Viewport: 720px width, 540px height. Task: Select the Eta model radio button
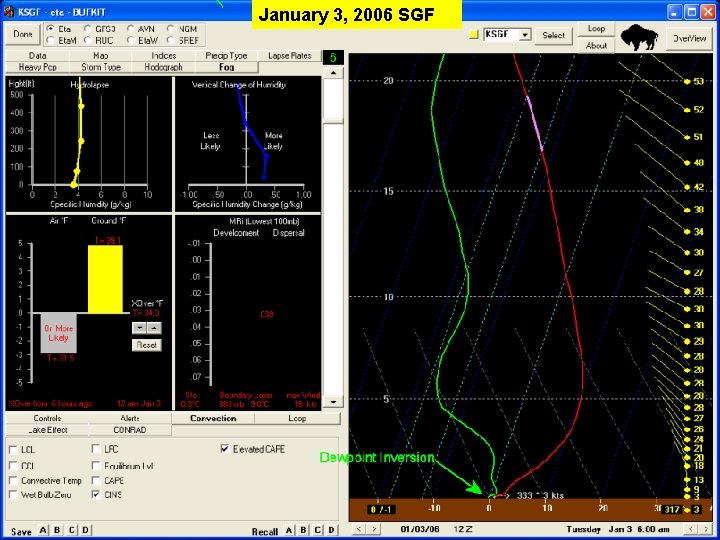[x=51, y=28]
